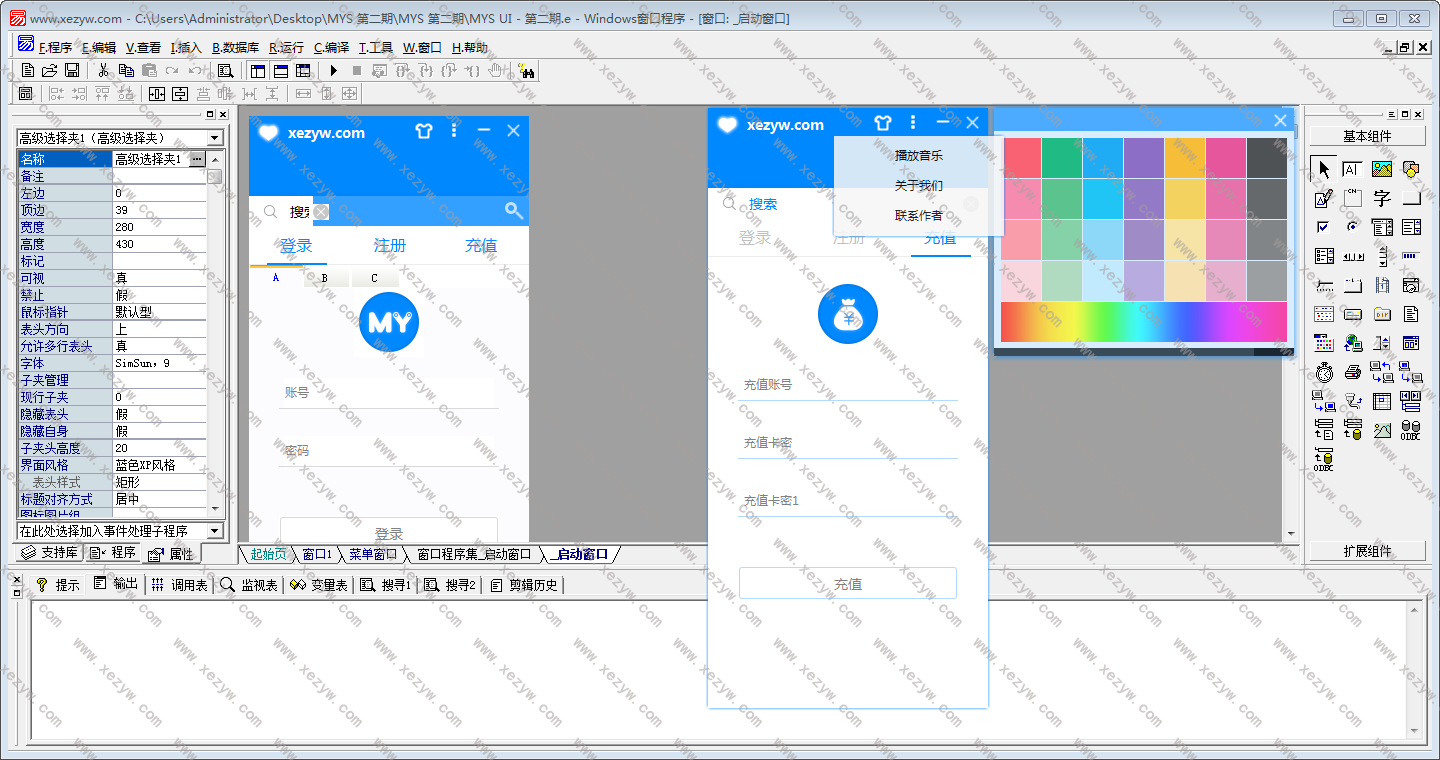
Task: Open the C.编译 menu
Action: coord(331,47)
